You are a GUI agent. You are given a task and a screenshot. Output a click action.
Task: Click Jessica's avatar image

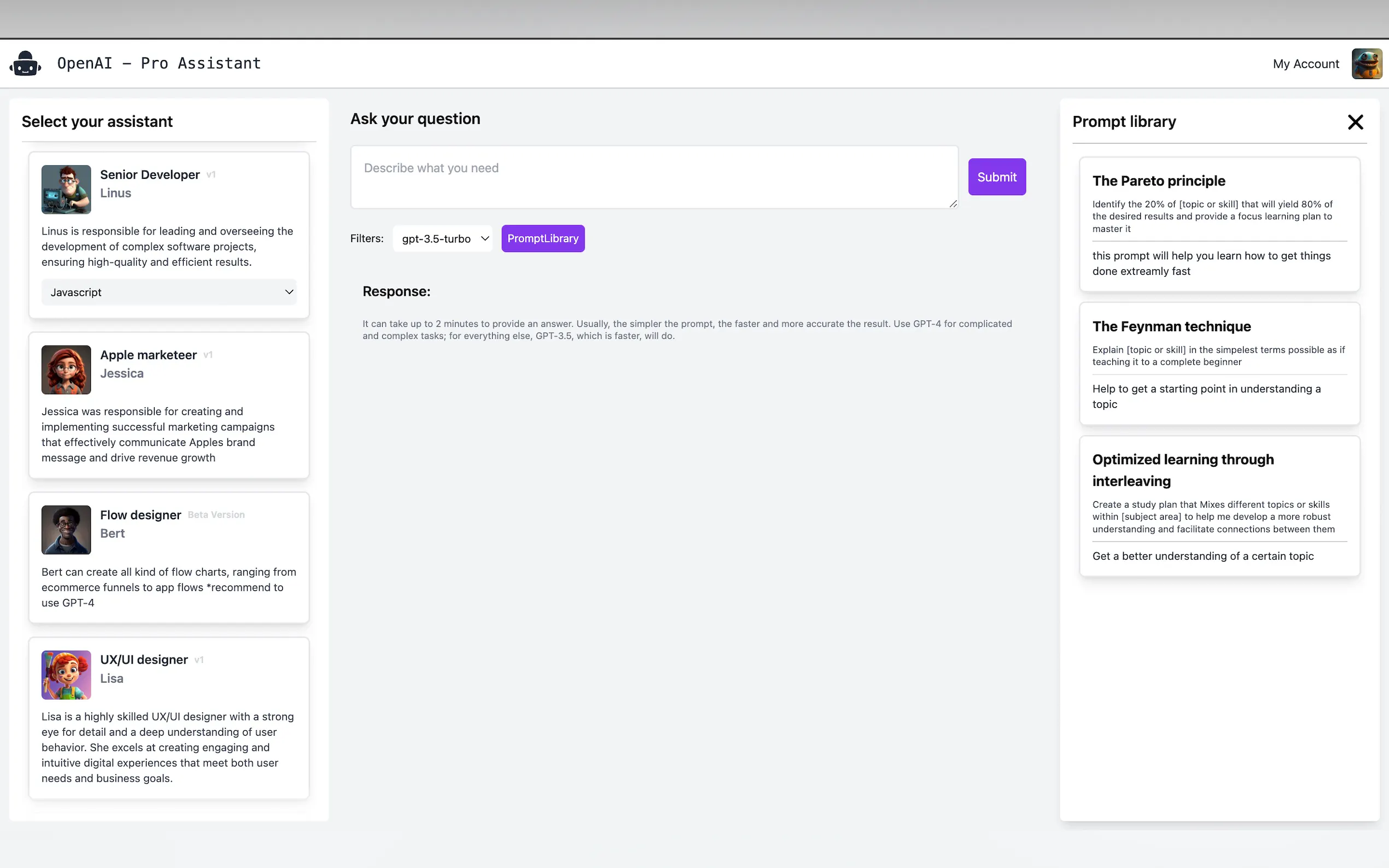tap(66, 370)
